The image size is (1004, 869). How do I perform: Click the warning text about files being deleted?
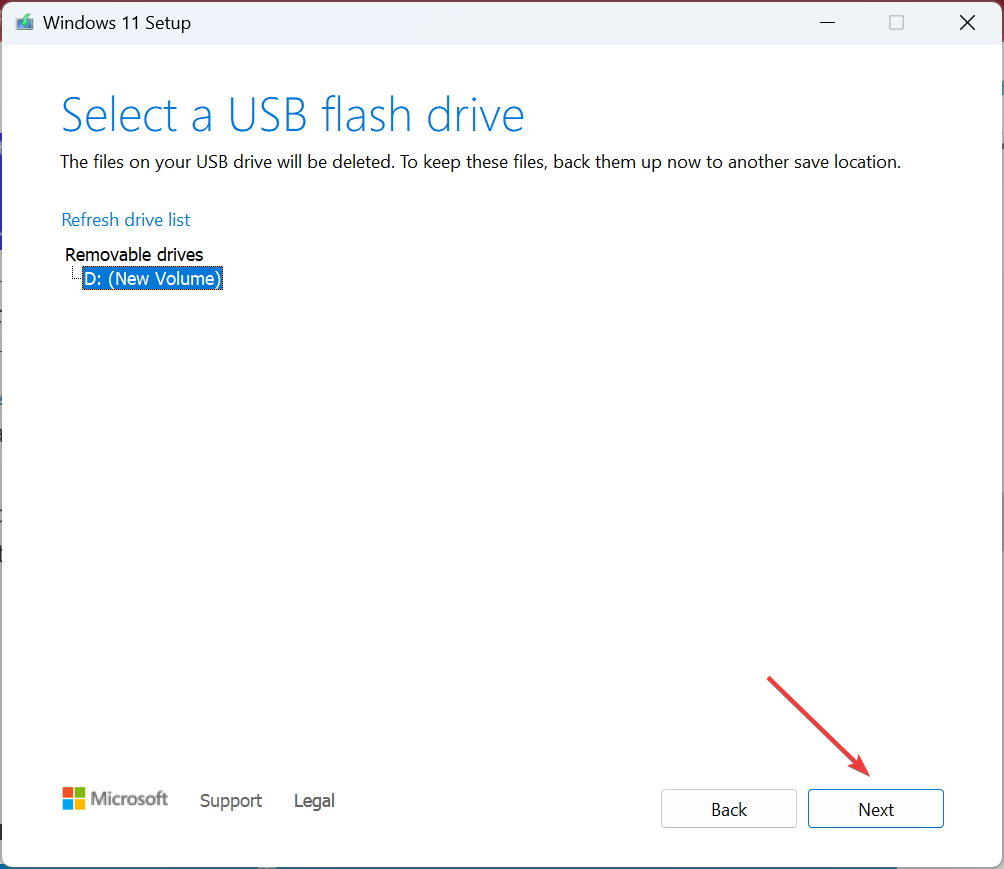[x=480, y=162]
